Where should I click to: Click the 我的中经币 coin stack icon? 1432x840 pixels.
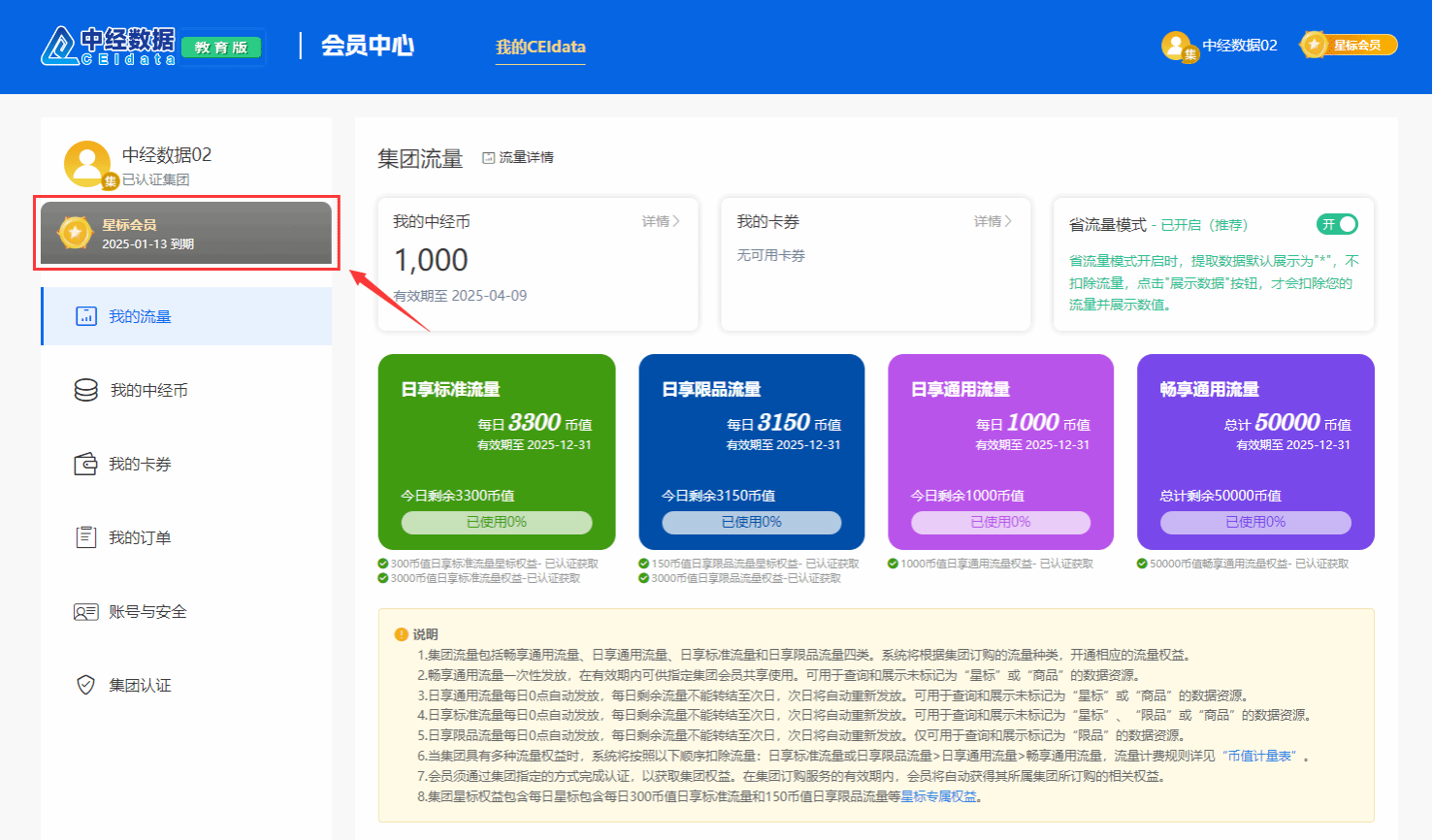coord(86,390)
